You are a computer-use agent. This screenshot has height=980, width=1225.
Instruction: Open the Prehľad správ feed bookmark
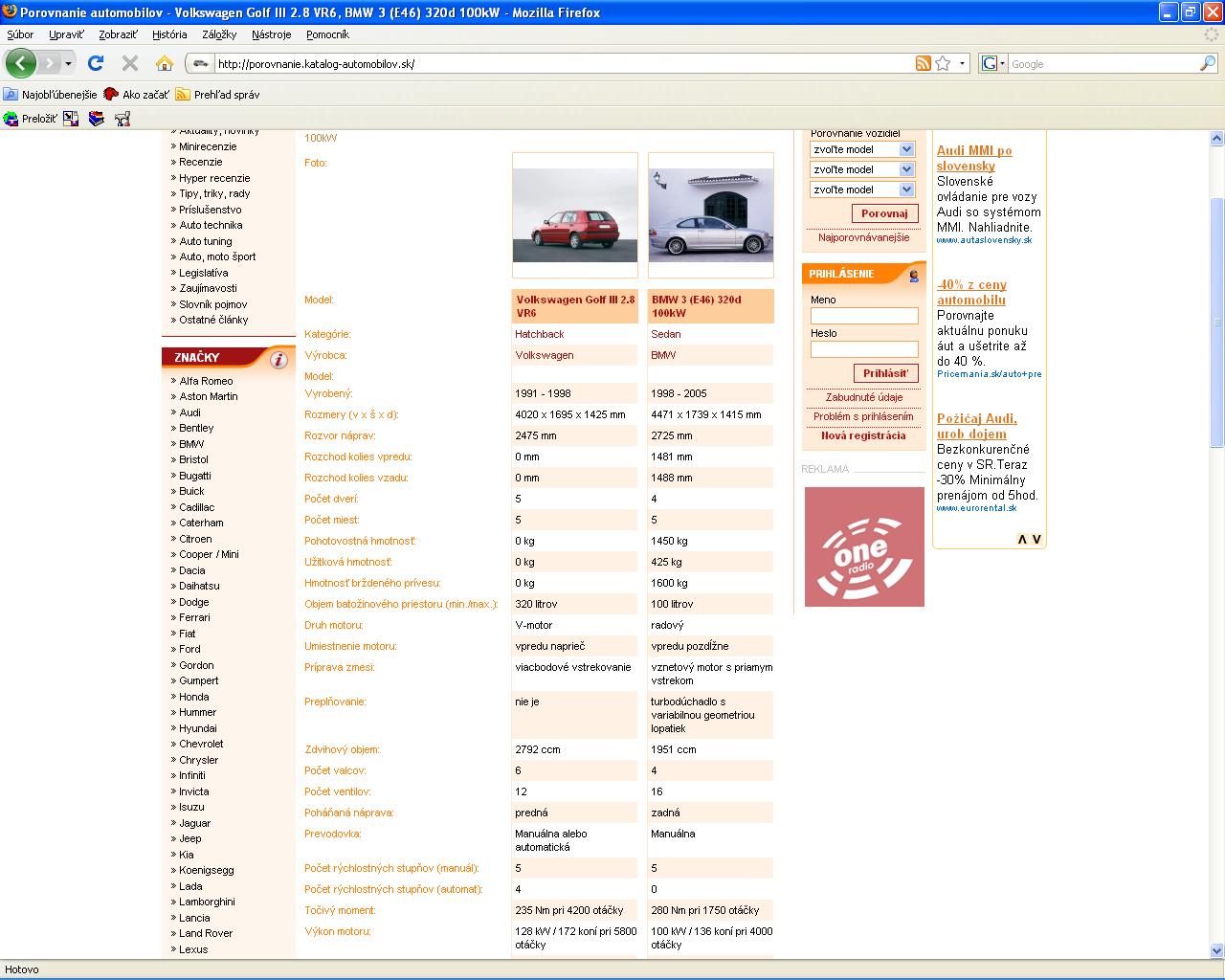point(217,95)
